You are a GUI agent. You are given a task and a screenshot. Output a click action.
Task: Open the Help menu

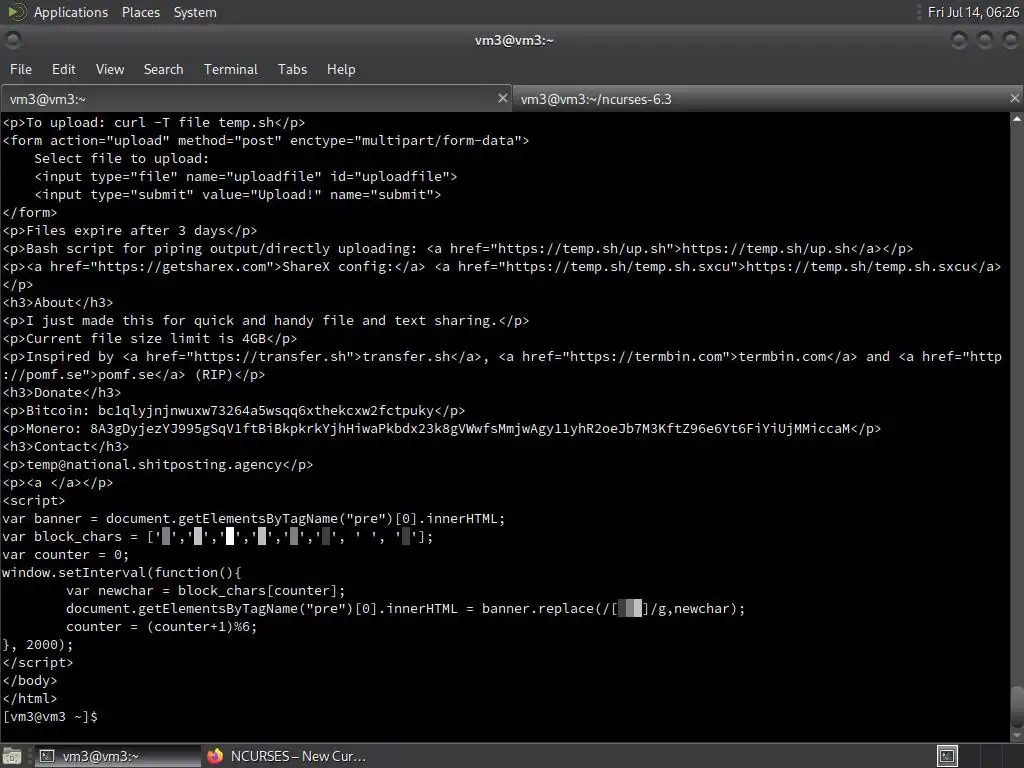341,69
